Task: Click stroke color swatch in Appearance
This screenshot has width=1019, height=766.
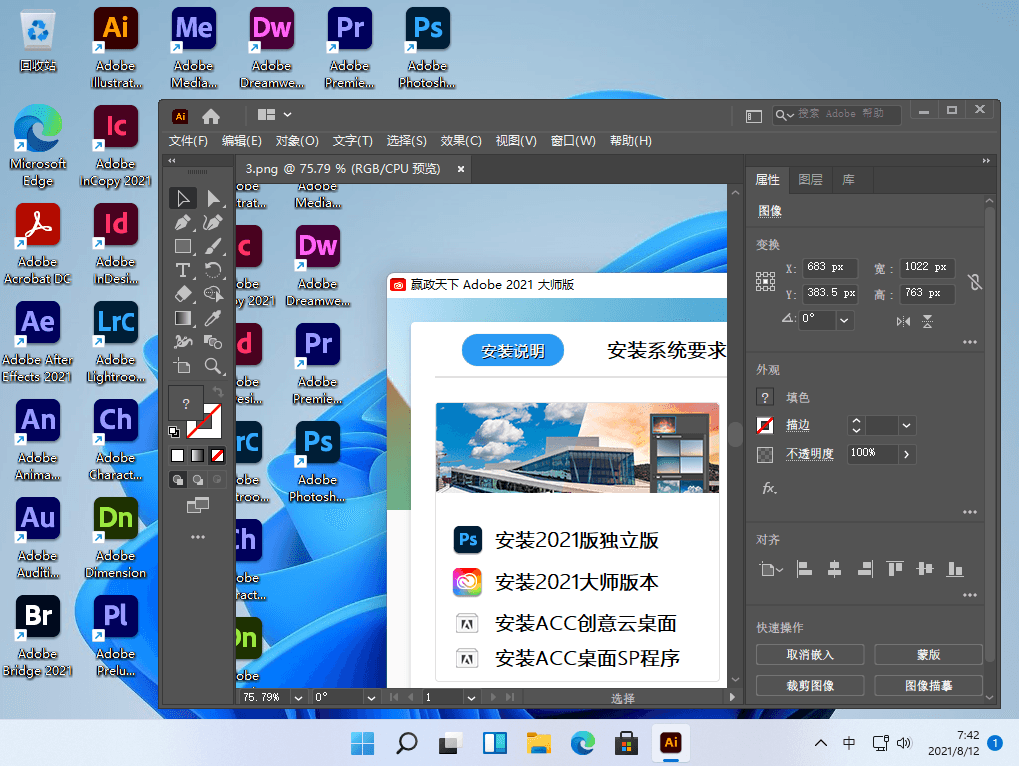Action: [765, 426]
